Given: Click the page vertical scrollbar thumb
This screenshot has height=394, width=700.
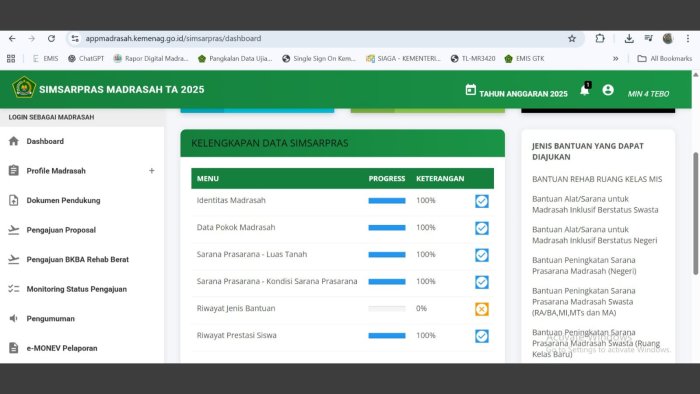Looking at the screenshot, I should click(696, 213).
